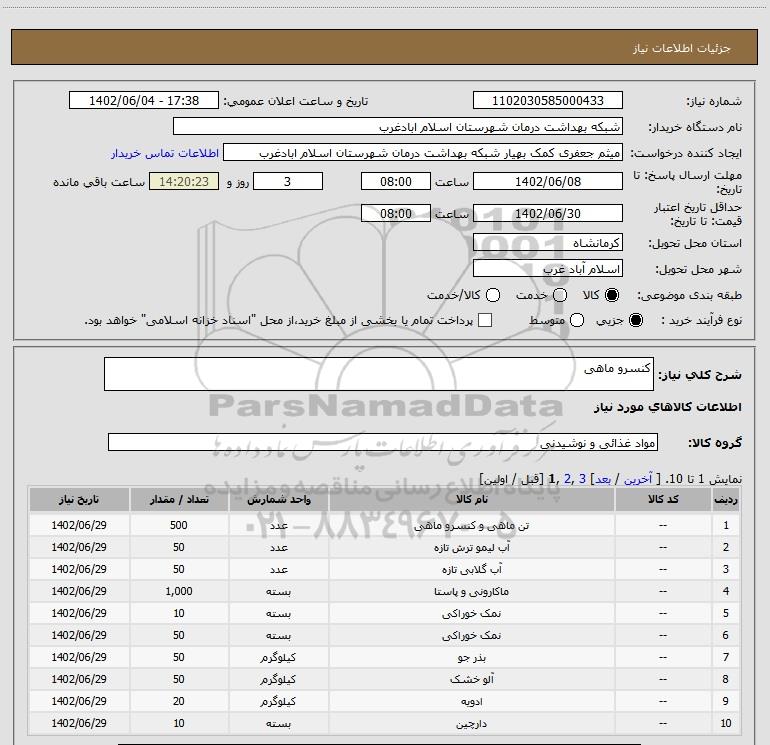The image size is (770, 745).
Task: Click the buyer organization name field
Action: pos(398,127)
